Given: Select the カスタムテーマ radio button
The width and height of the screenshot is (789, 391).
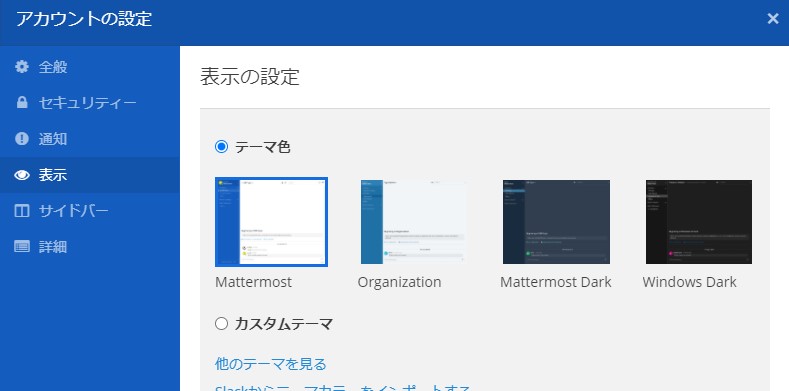Looking at the screenshot, I should (221, 324).
